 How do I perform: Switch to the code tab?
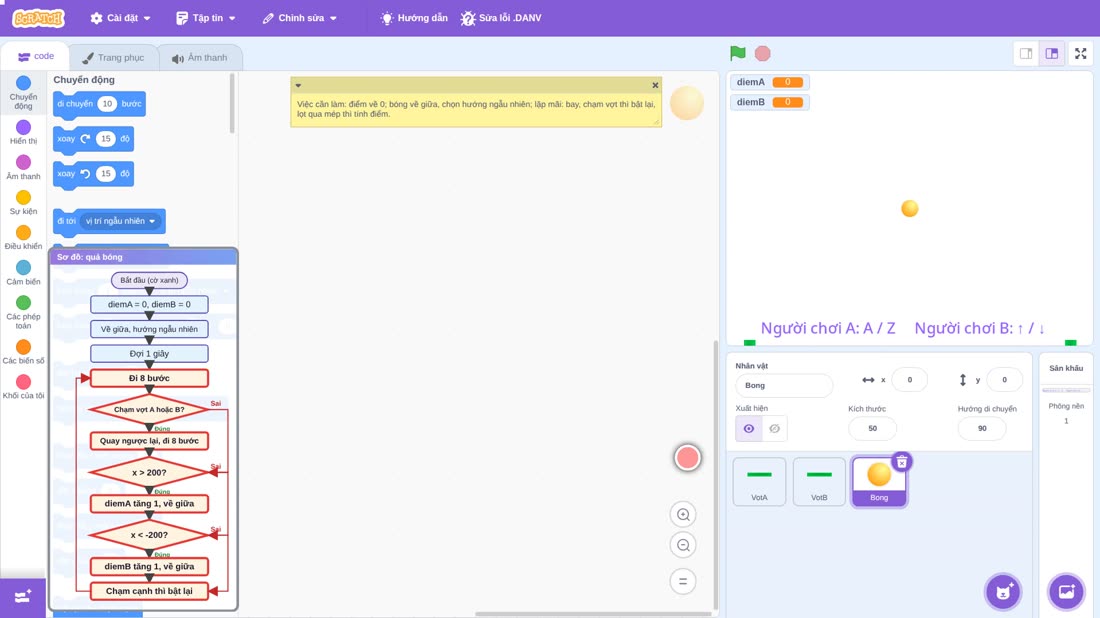[36, 56]
